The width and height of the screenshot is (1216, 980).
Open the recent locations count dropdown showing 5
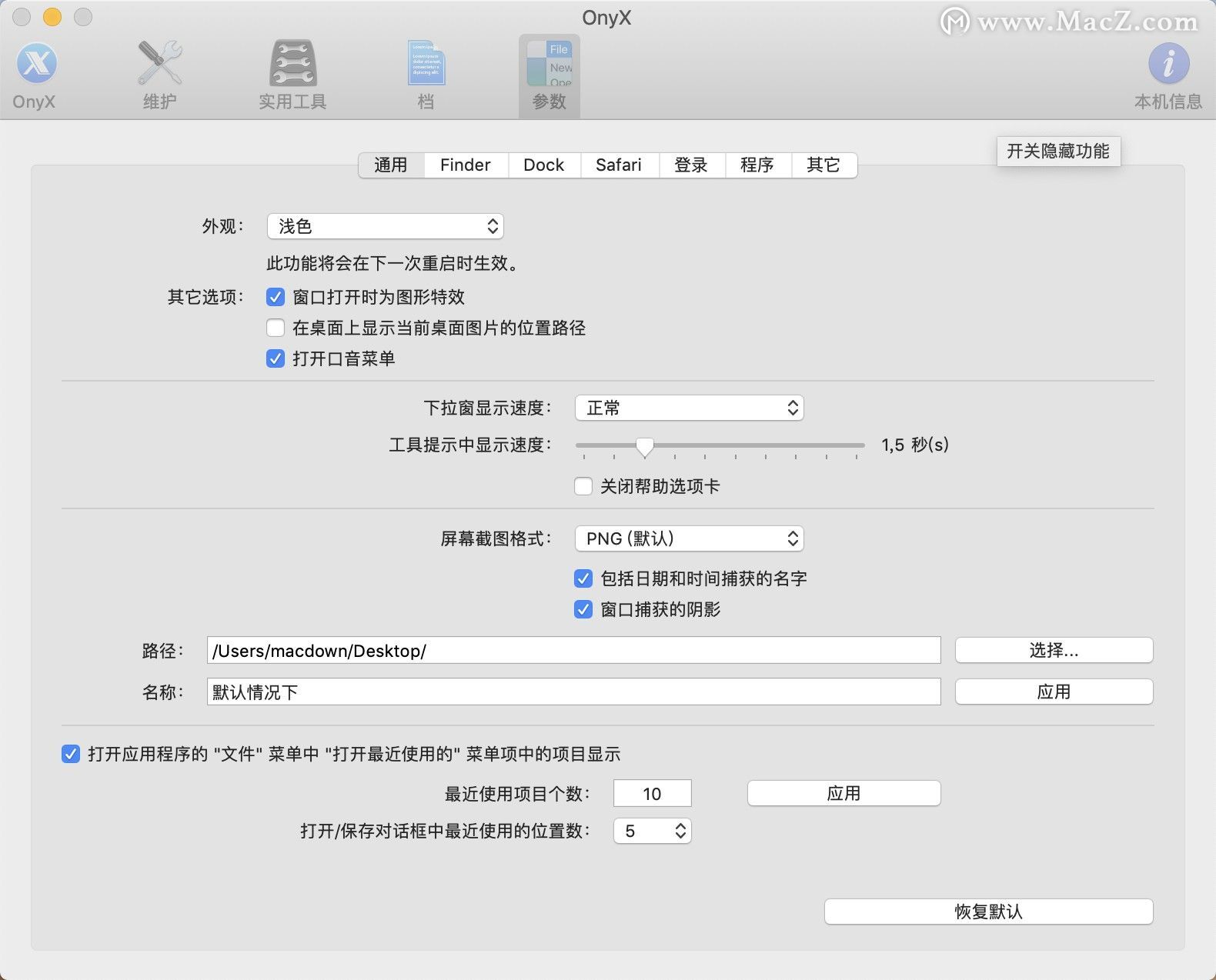[x=653, y=831]
